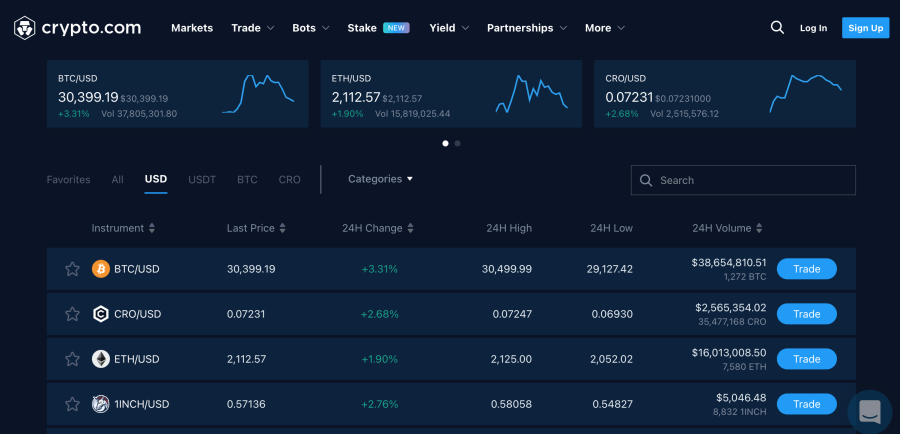Select the second carousel page dot
Viewport: 900px width, 434px height.
tap(457, 144)
